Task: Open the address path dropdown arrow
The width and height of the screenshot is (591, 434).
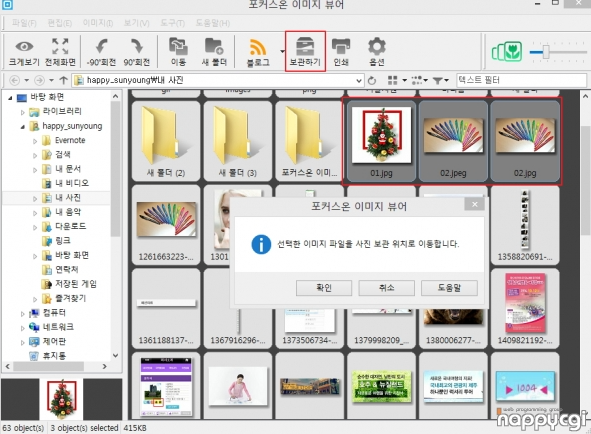Action: (359, 80)
